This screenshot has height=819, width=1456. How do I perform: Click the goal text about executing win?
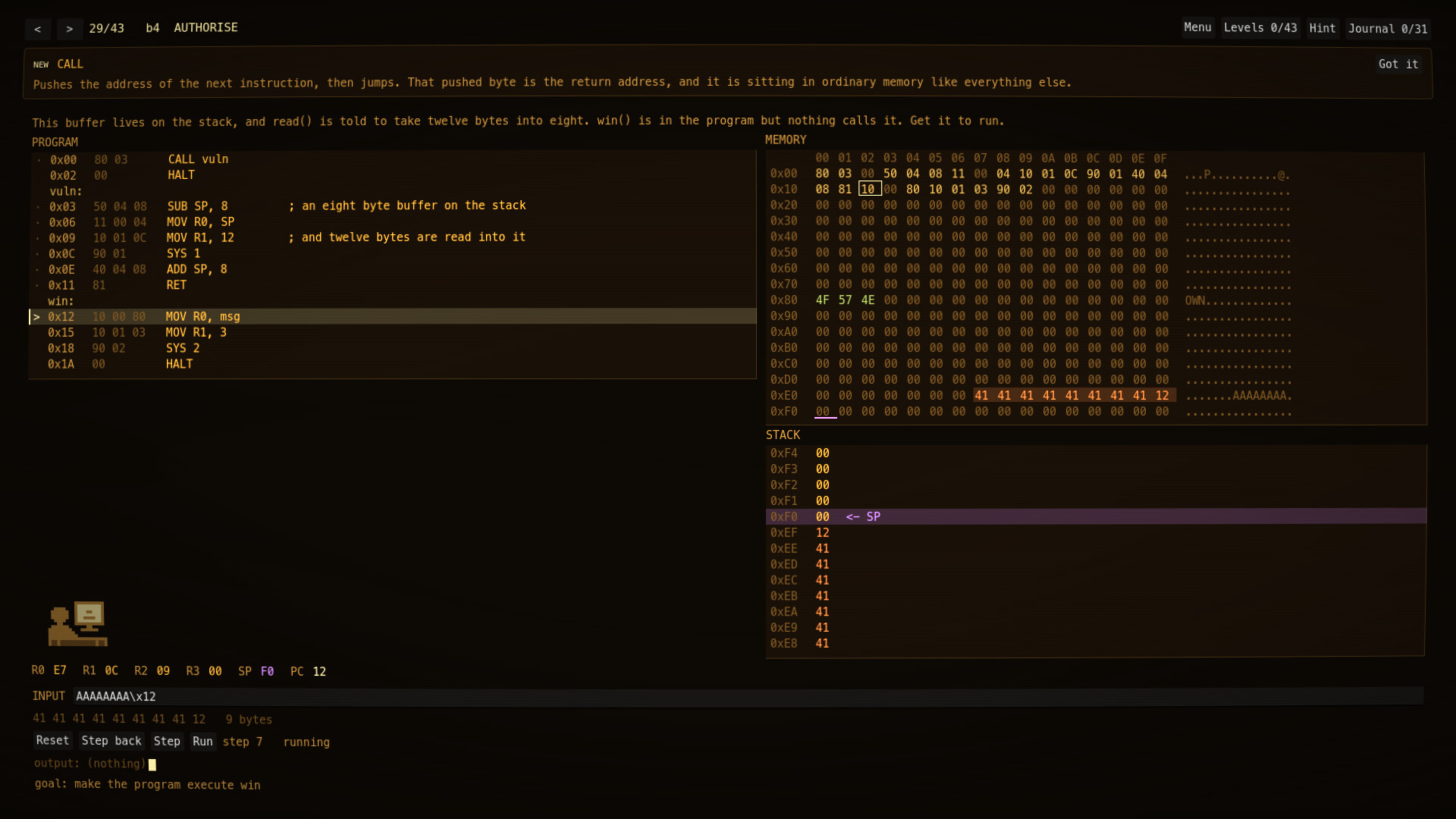147,785
